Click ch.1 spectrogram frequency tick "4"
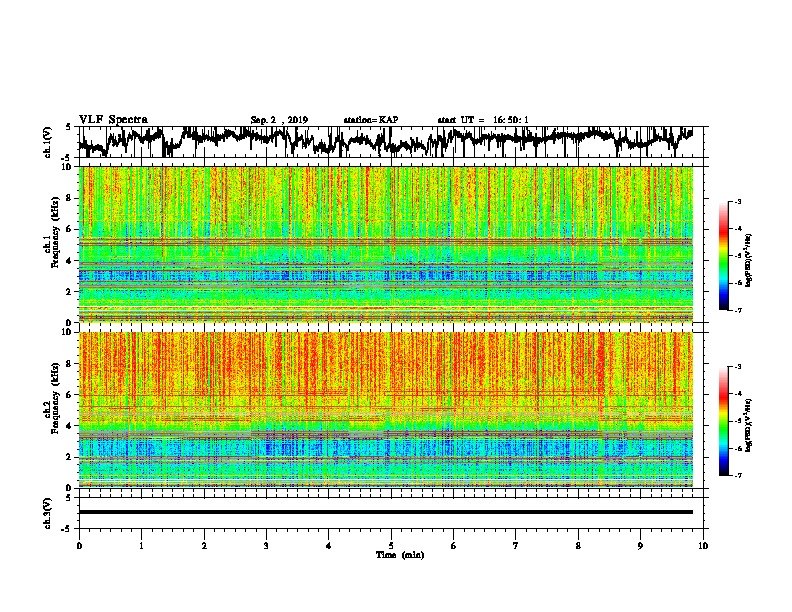Screen dimensions: 792x612 (69, 261)
